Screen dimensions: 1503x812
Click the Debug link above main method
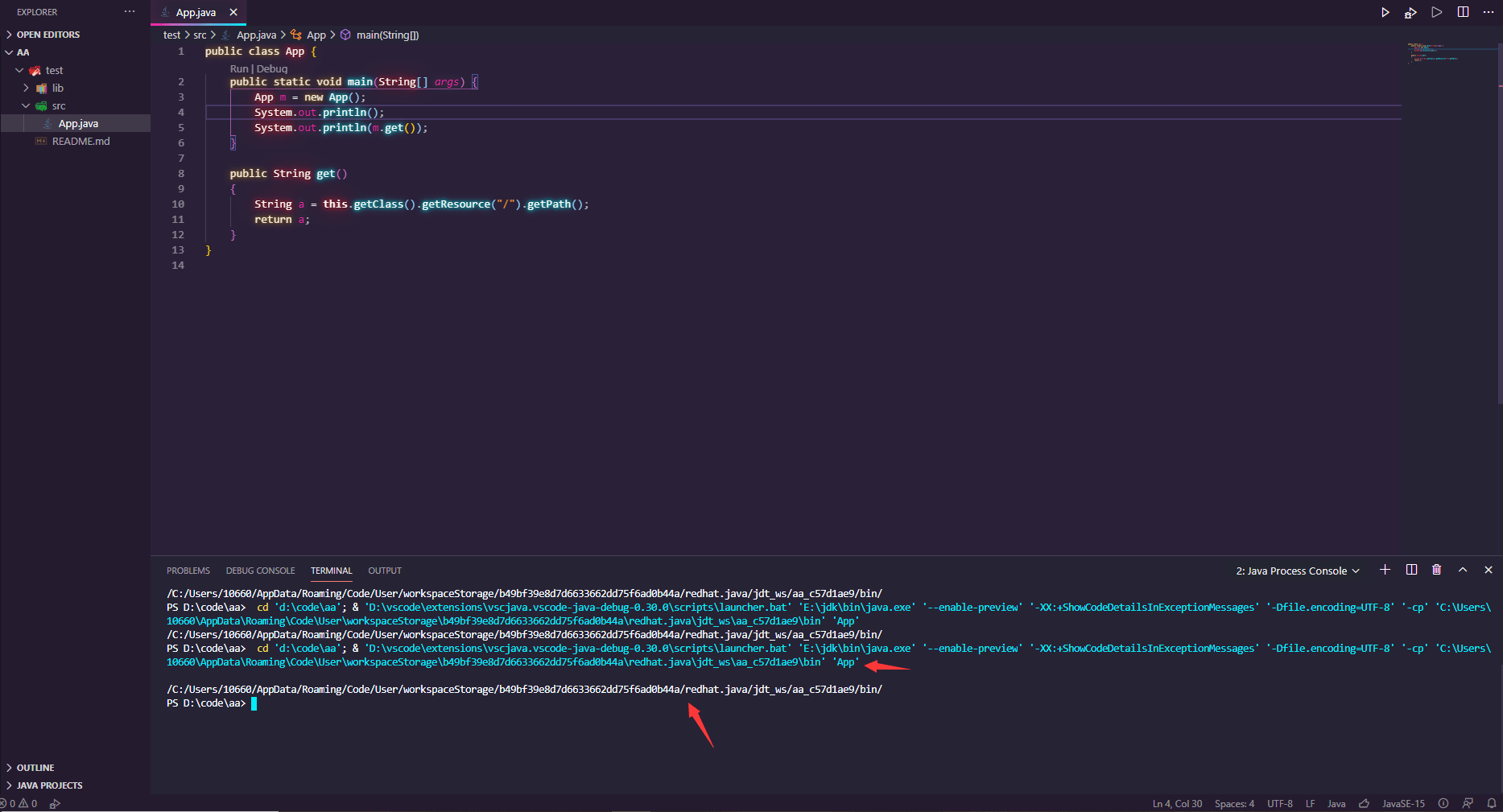pos(271,68)
